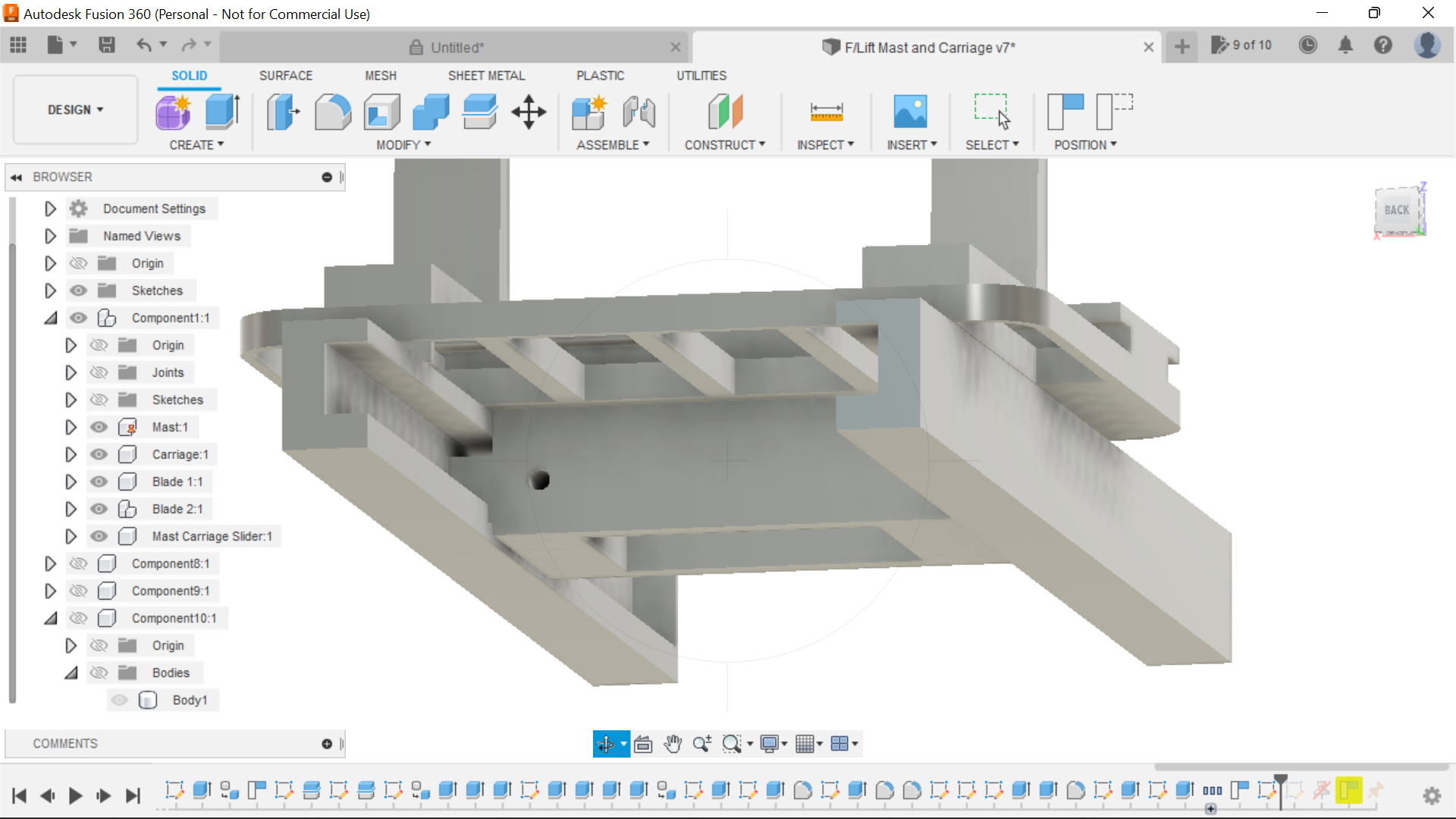Click BACK on the ViewCube

[x=1398, y=209]
